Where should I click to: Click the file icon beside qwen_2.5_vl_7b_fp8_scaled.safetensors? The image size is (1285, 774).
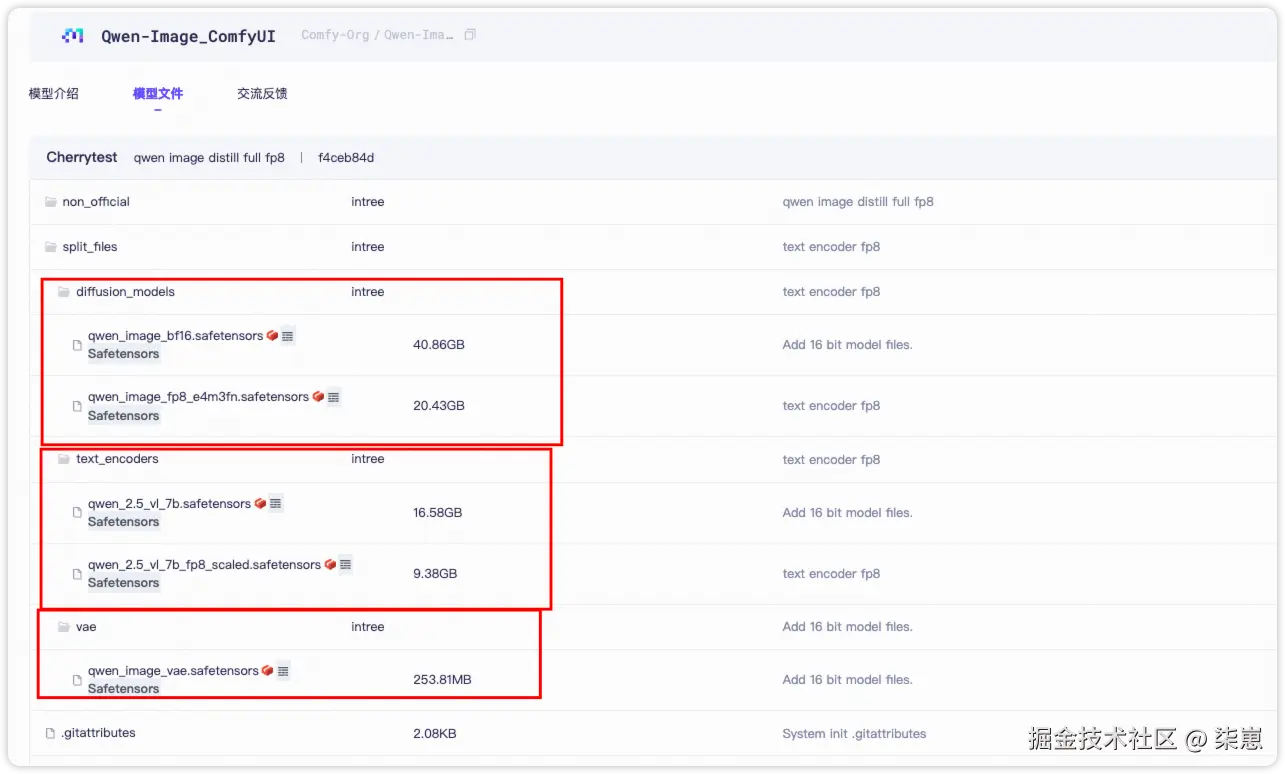pos(77,574)
